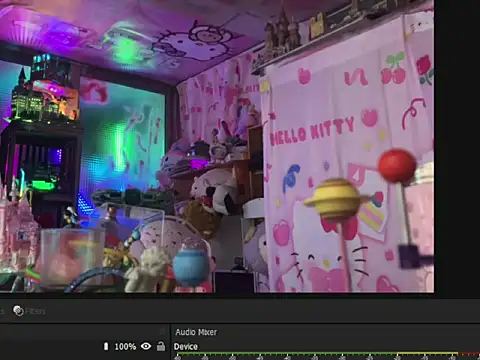
Task: Click the 100% battery level text
Action: tap(125, 347)
